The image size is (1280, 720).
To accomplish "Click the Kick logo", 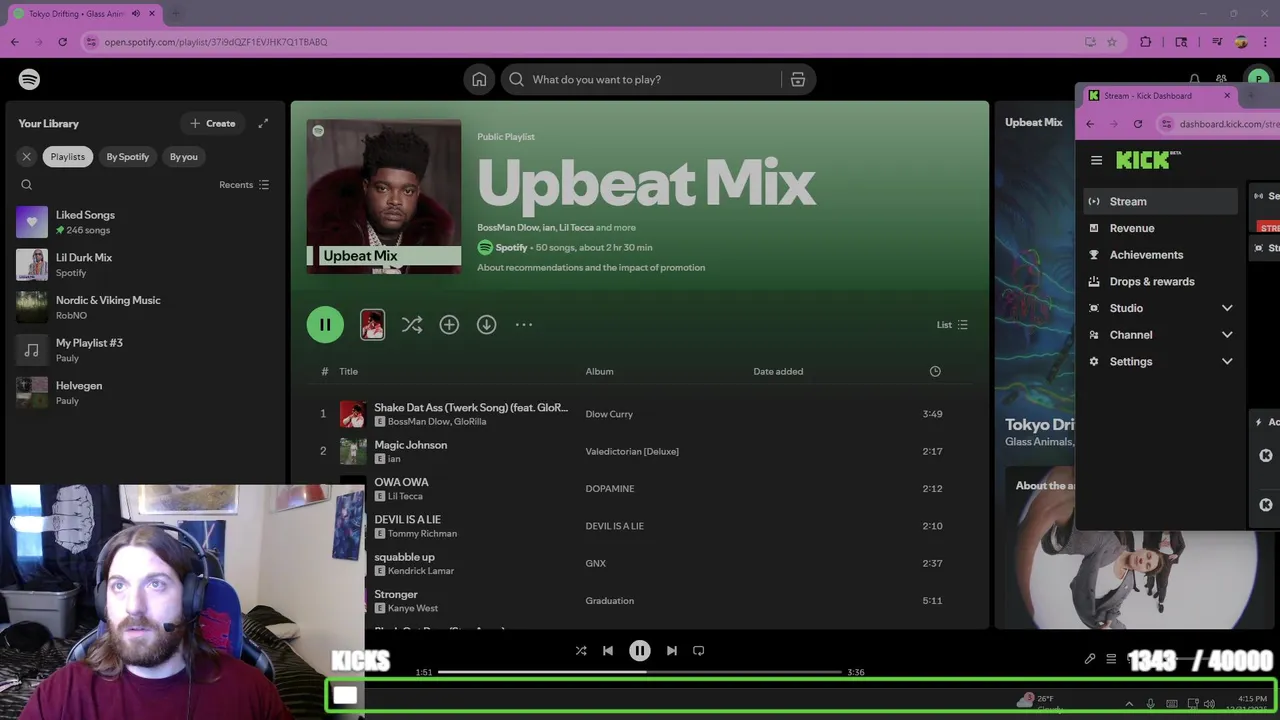I will [1148, 160].
